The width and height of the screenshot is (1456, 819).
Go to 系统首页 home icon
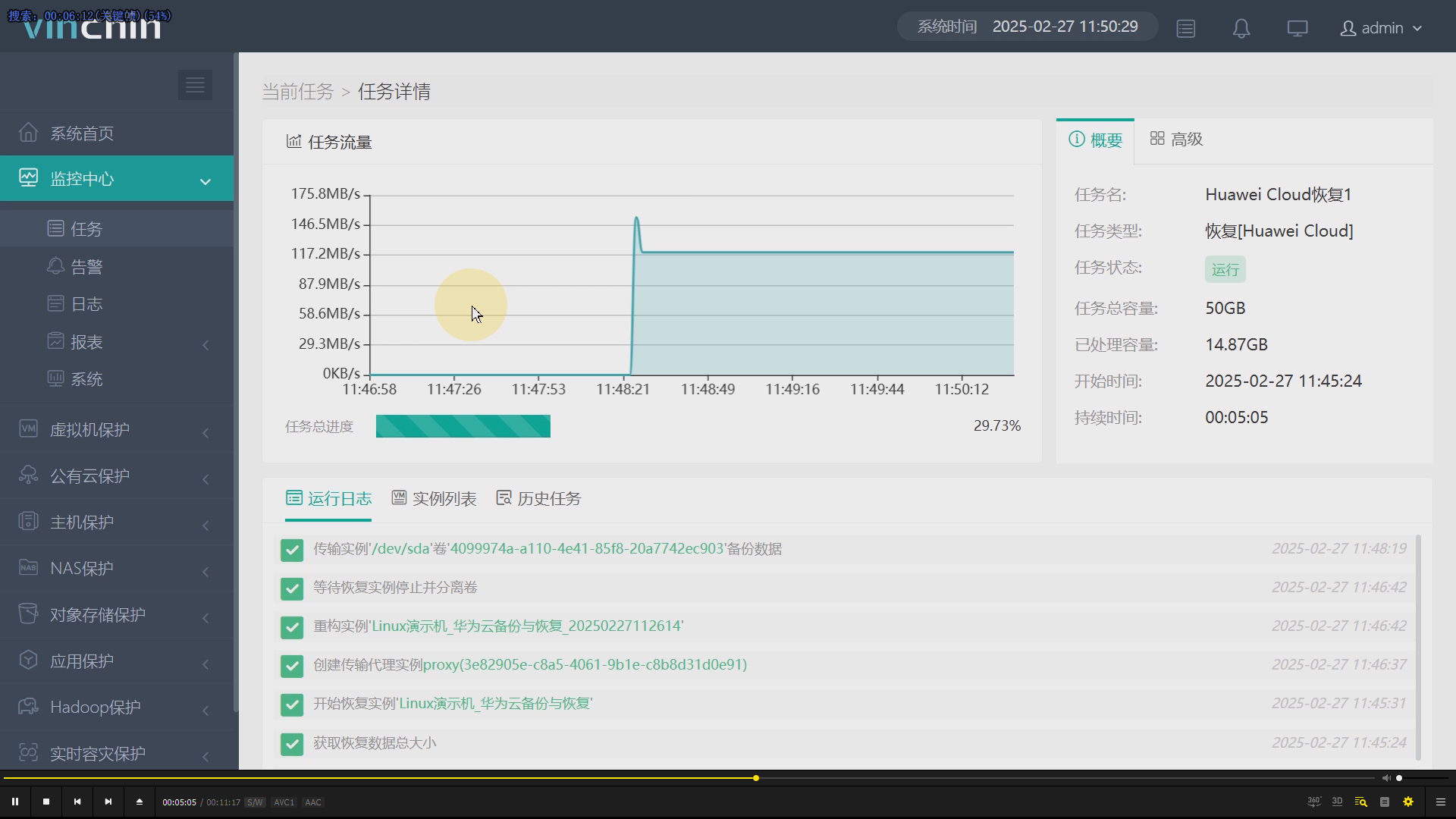coord(29,133)
